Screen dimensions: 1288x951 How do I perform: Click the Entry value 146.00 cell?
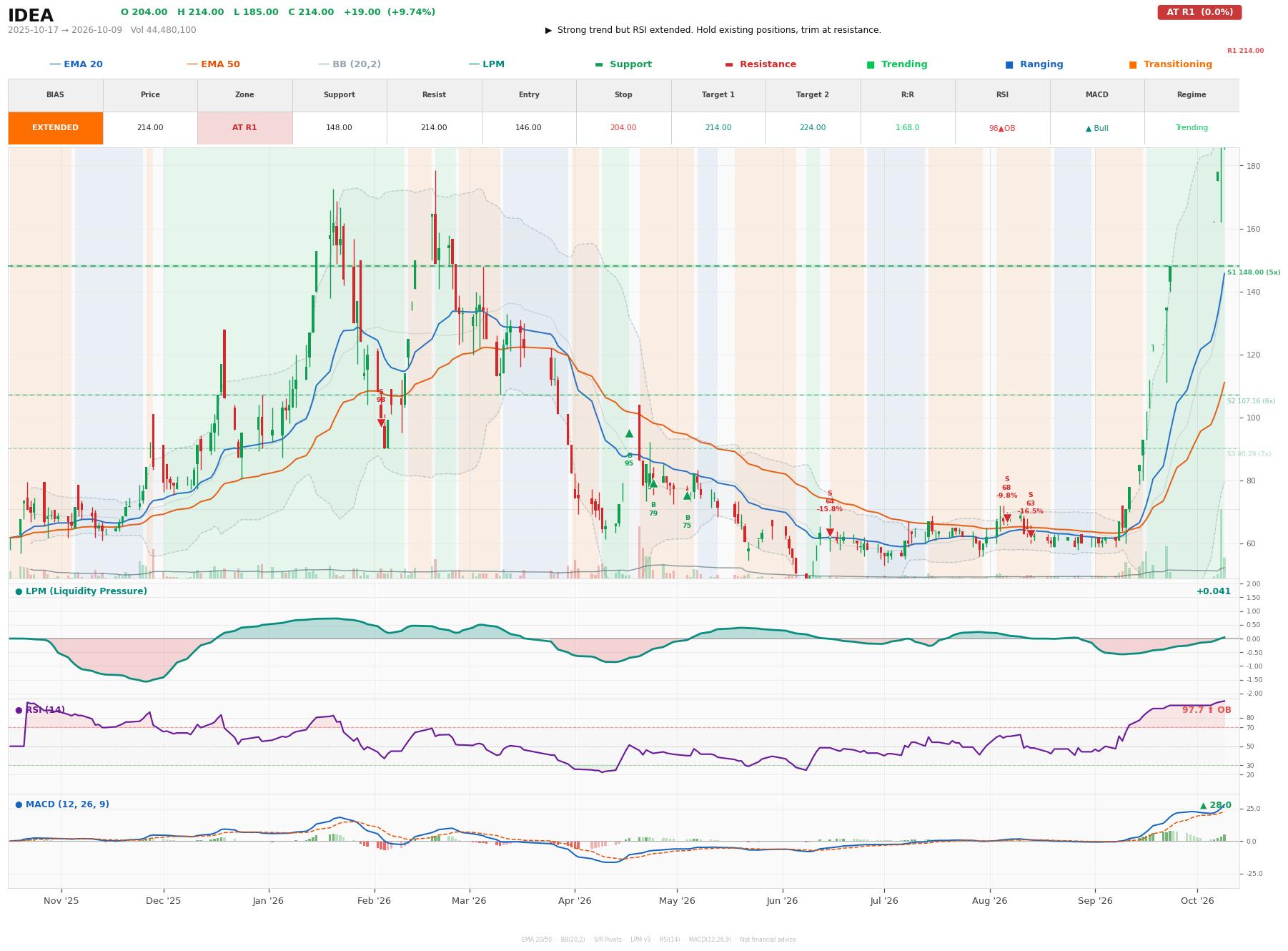click(529, 128)
